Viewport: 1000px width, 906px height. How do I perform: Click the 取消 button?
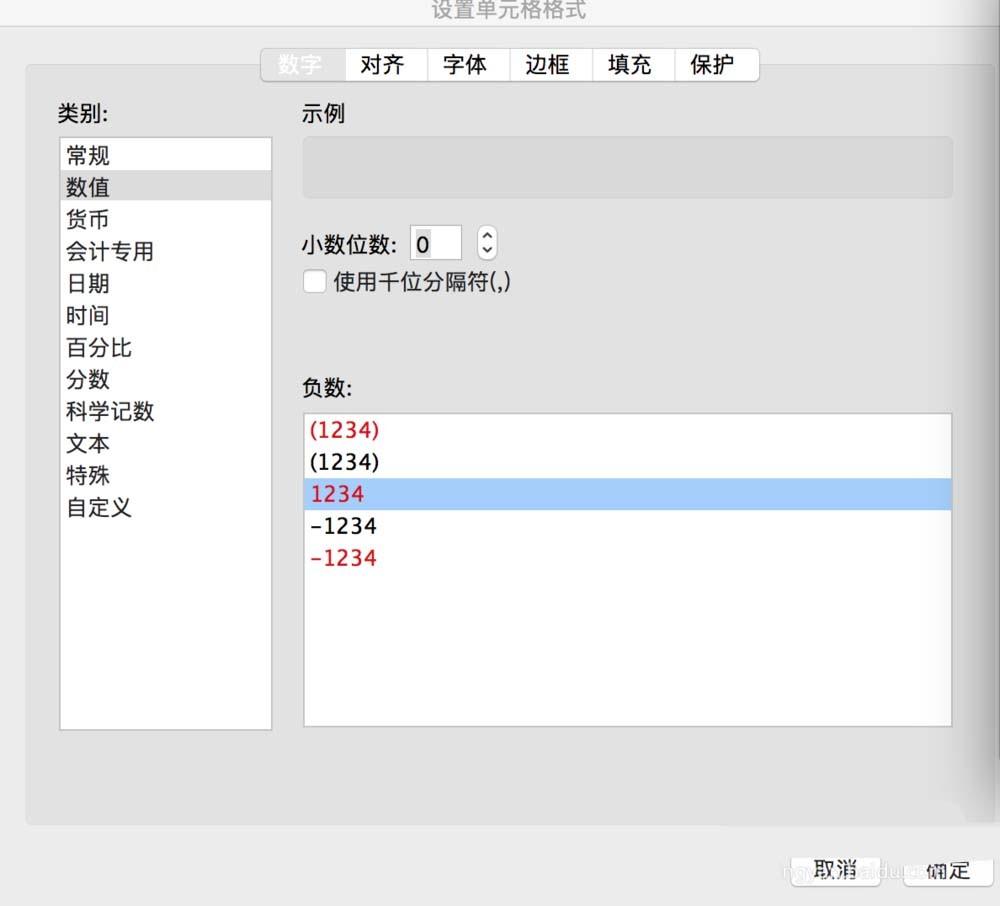[x=835, y=870]
